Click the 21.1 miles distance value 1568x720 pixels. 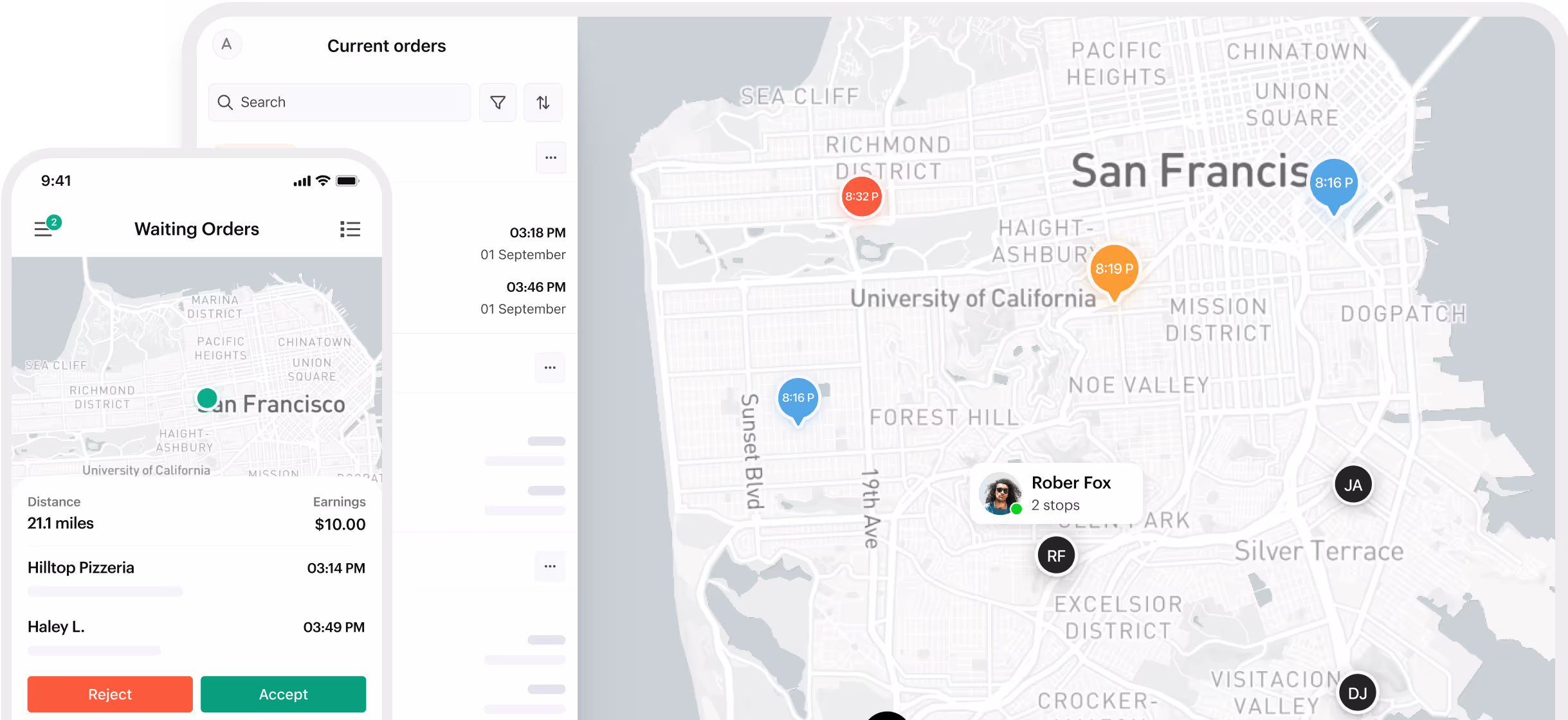(x=60, y=523)
